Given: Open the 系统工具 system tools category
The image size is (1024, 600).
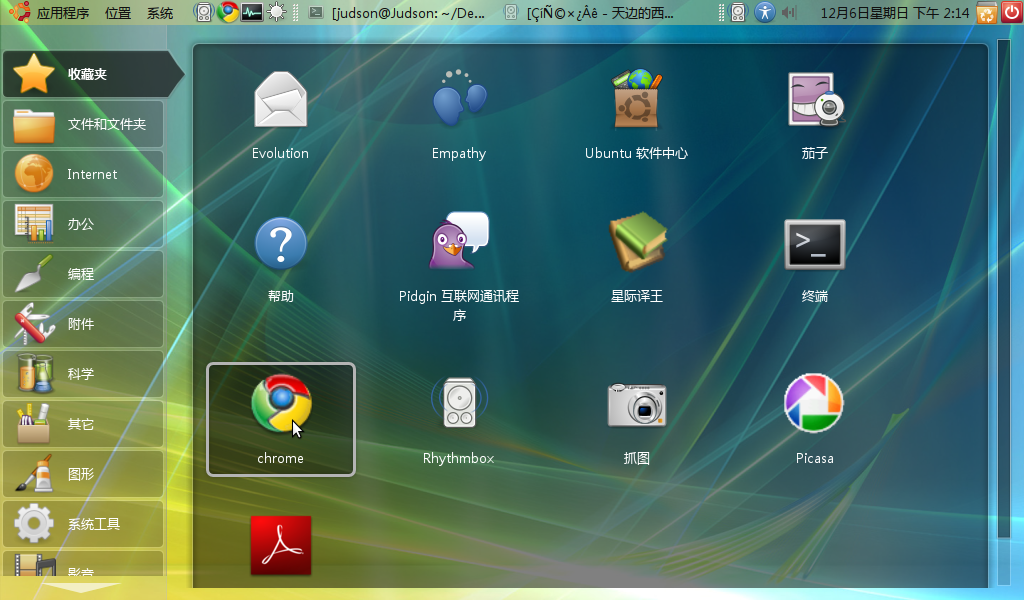Looking at the screenshot, I should pos(83,524).
